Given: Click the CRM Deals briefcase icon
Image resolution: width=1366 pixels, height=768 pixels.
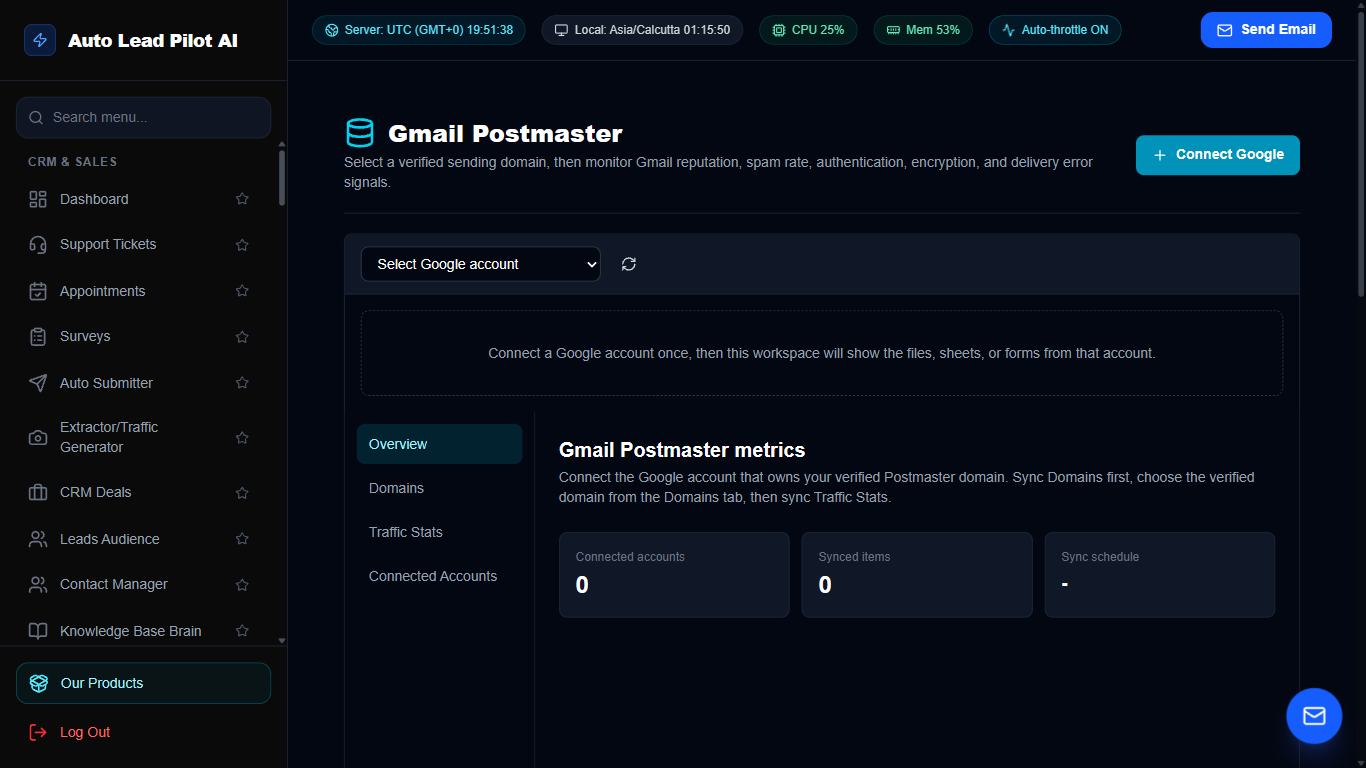Looking at the screenshot, I should click(x=38, y=492).
